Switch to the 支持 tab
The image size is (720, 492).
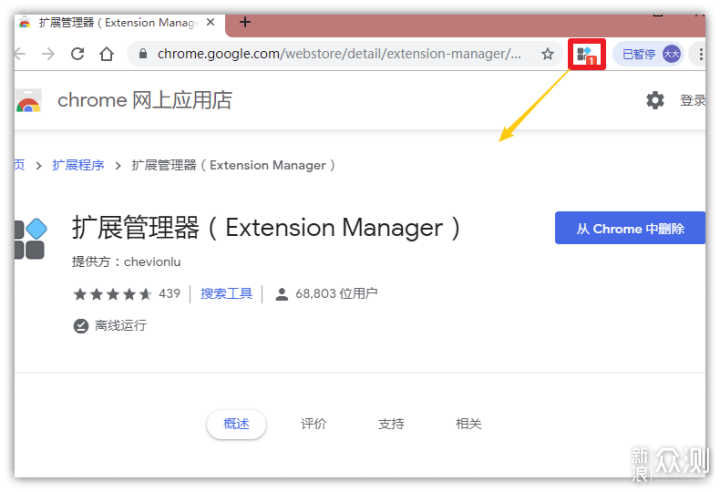(x=391, y=424)
